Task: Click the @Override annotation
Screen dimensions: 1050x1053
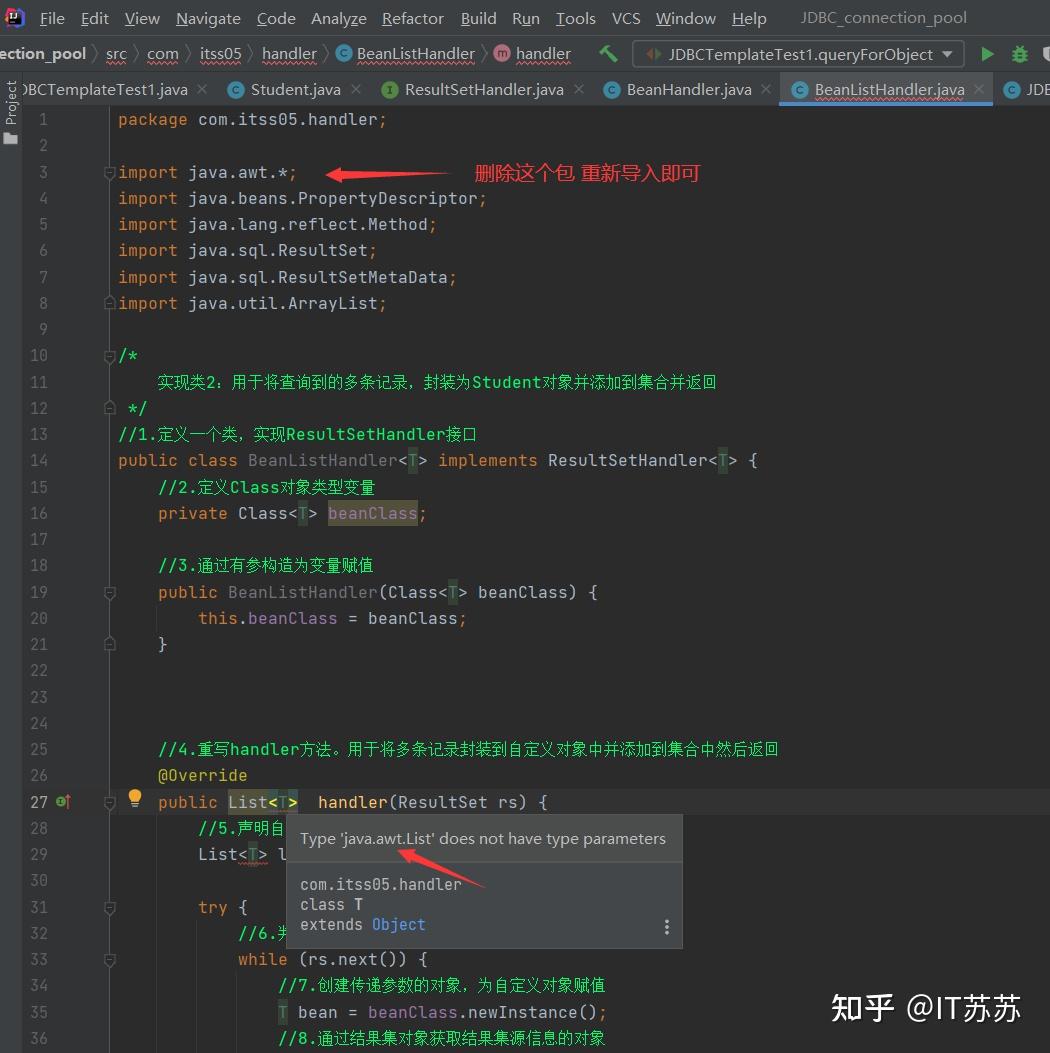Action: point(202,776)
